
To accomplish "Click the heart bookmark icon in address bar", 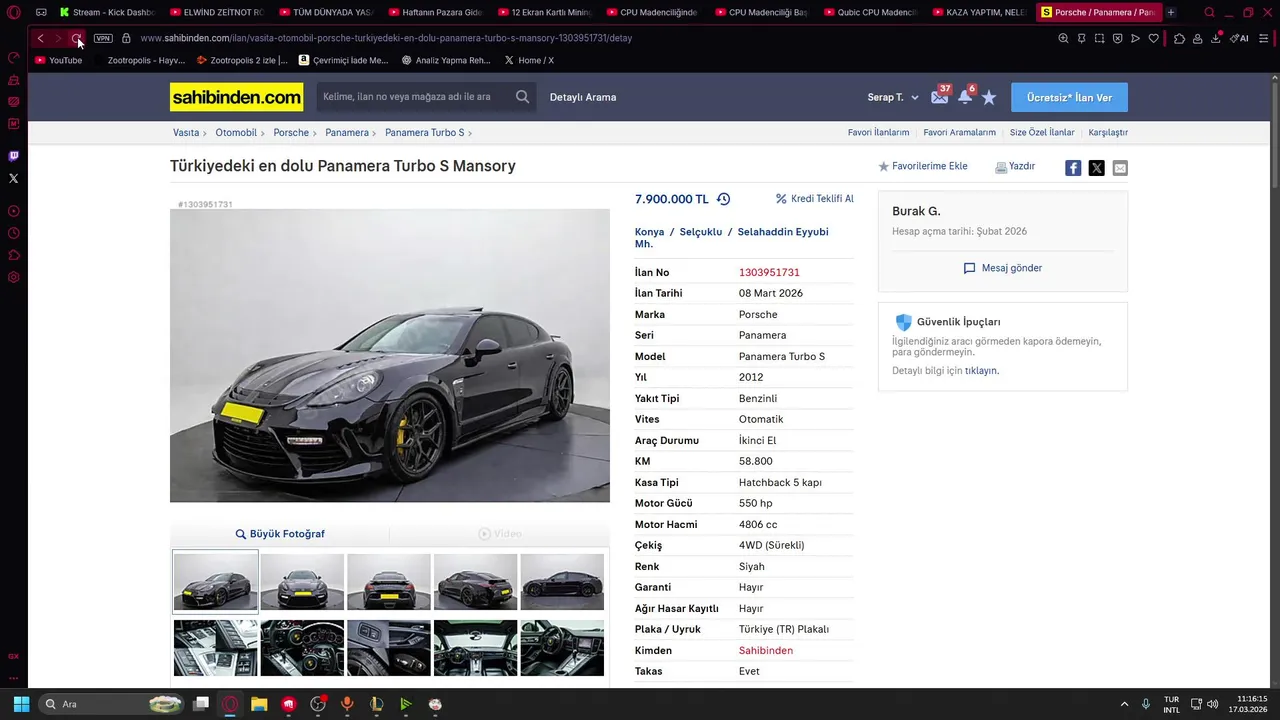I will click(1153, 38).
